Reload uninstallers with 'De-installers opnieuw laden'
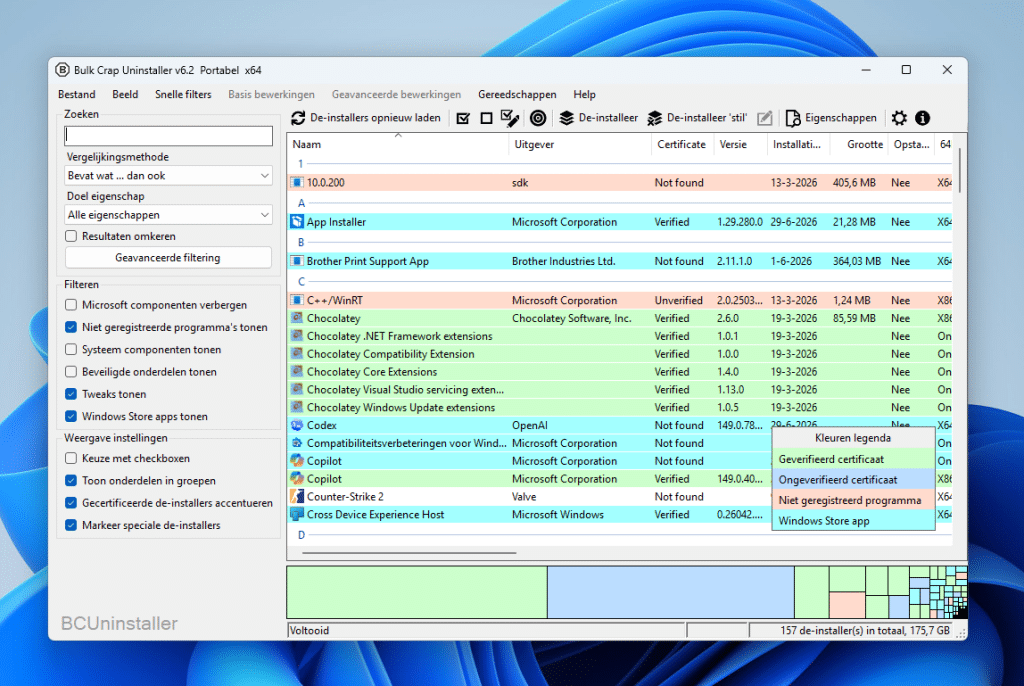The height and width of the screenshot is (686, 1024). coord(366,118)
